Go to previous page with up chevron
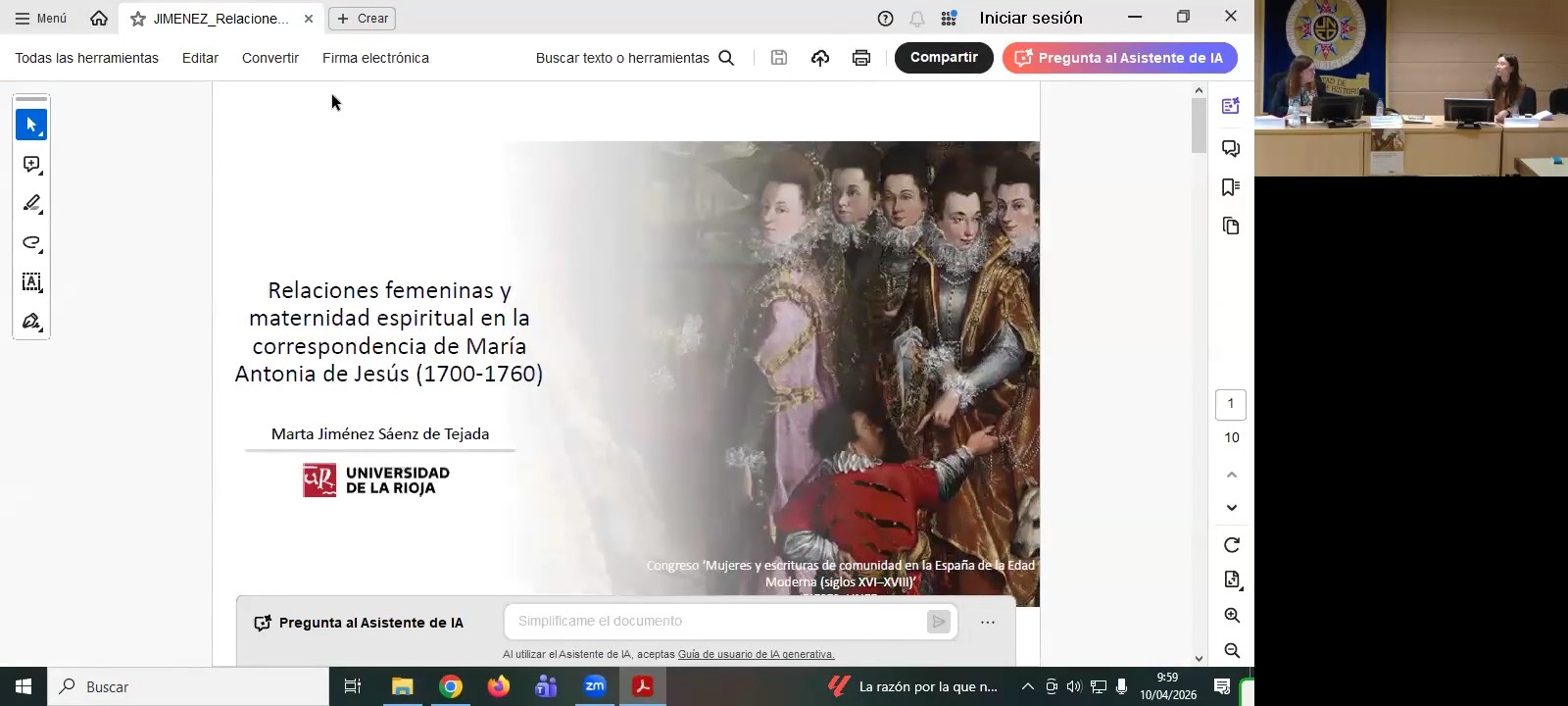Screen dimensions: 1568x706 [x=1232, y=475]
